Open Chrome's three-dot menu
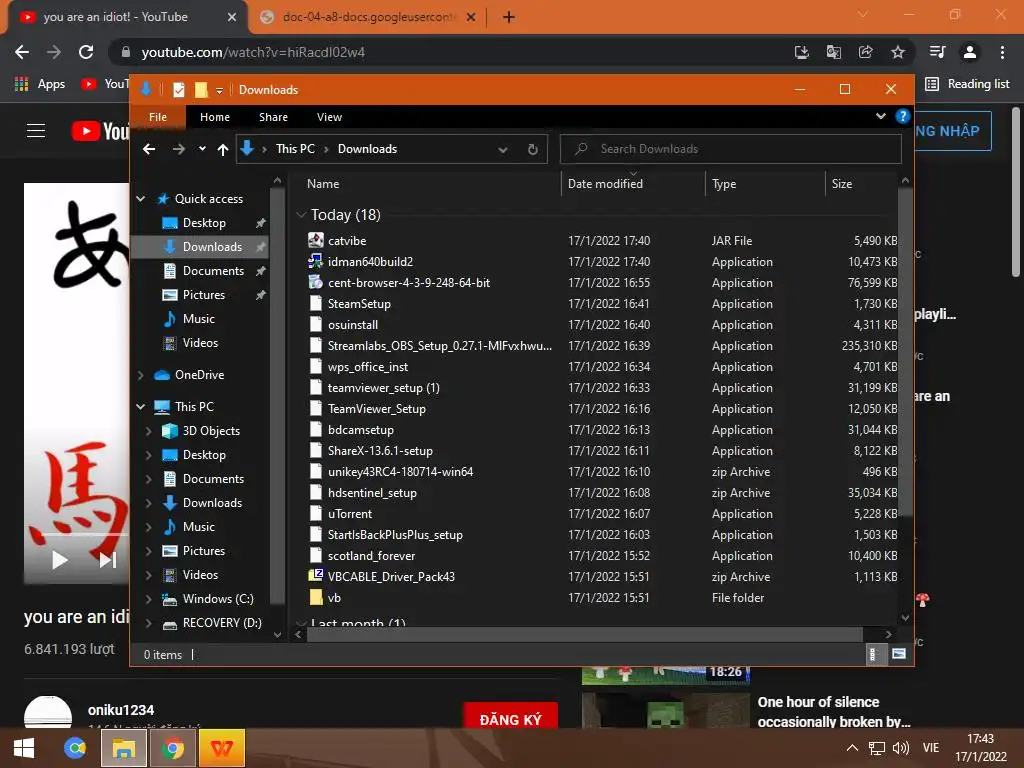The height and width of the screenshot is (768, 1024). pos(1002,52)
